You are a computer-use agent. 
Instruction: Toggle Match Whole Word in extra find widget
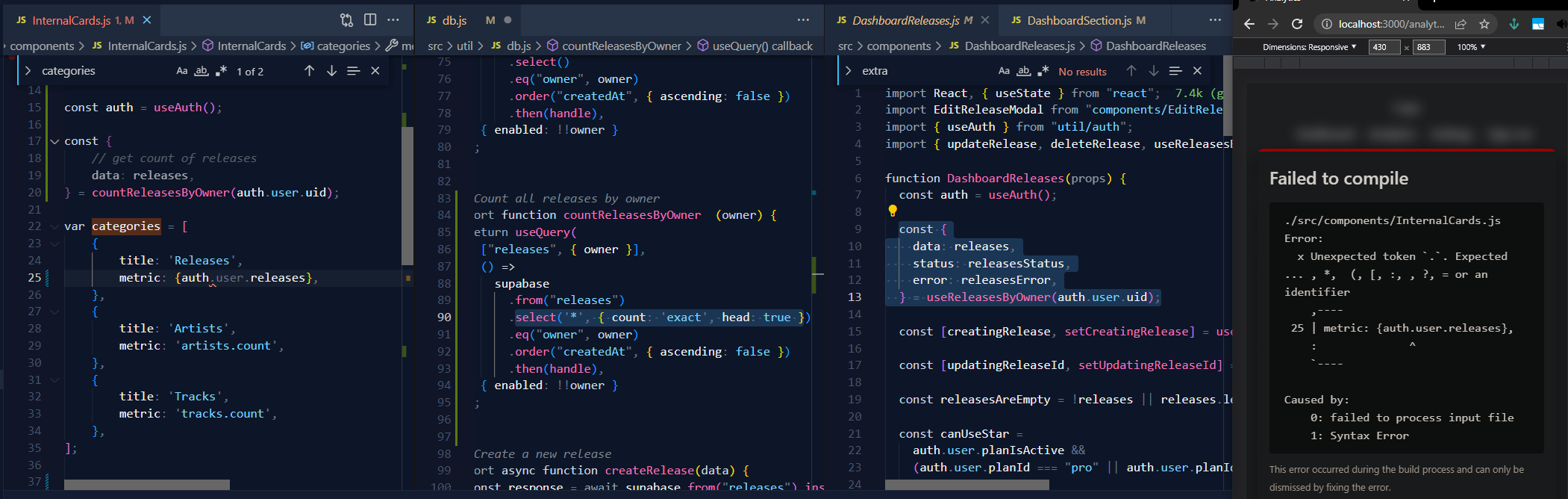point(1023,71)
